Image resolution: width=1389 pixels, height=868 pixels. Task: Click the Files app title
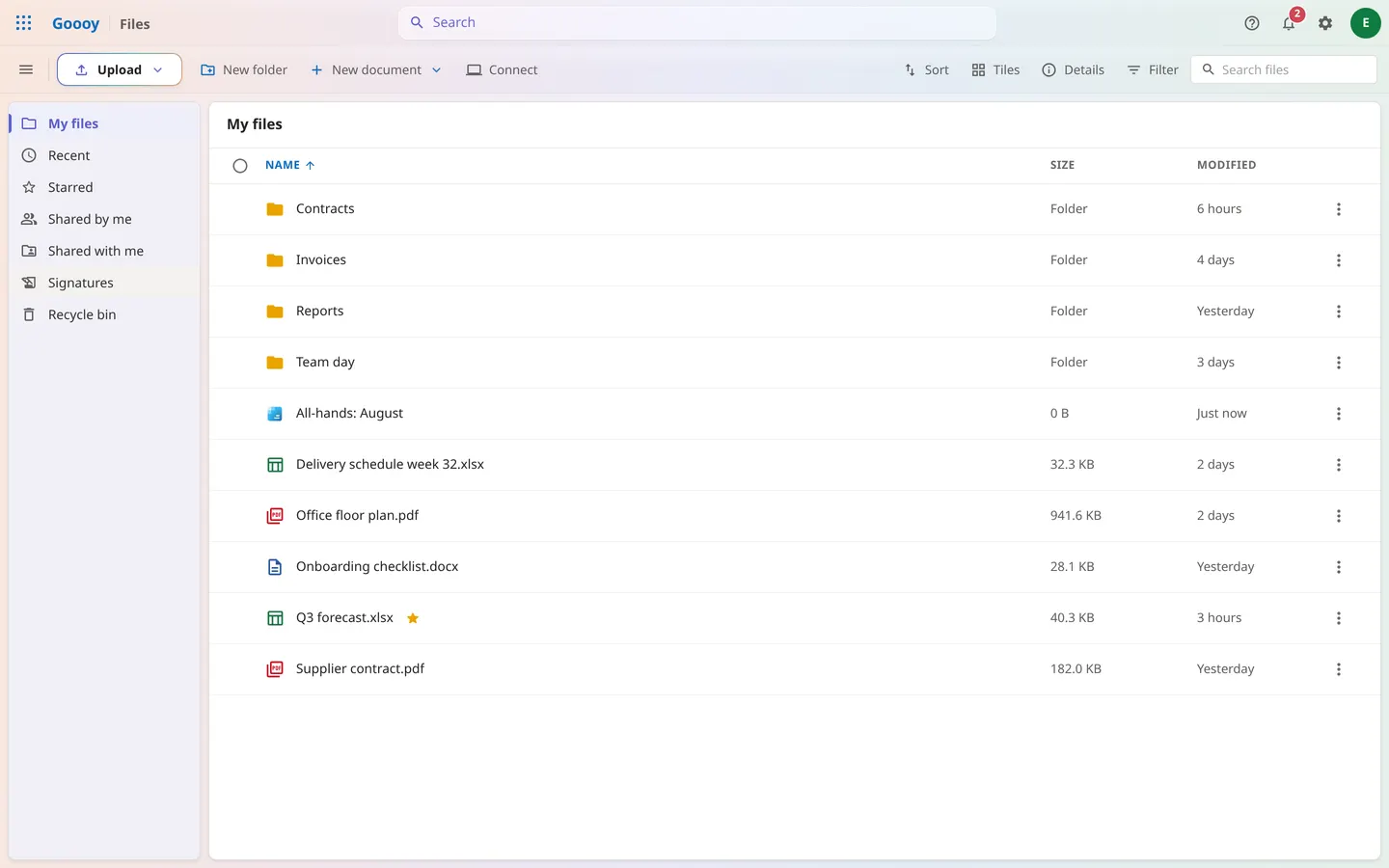pyautogui.click(x=135, y=24)
